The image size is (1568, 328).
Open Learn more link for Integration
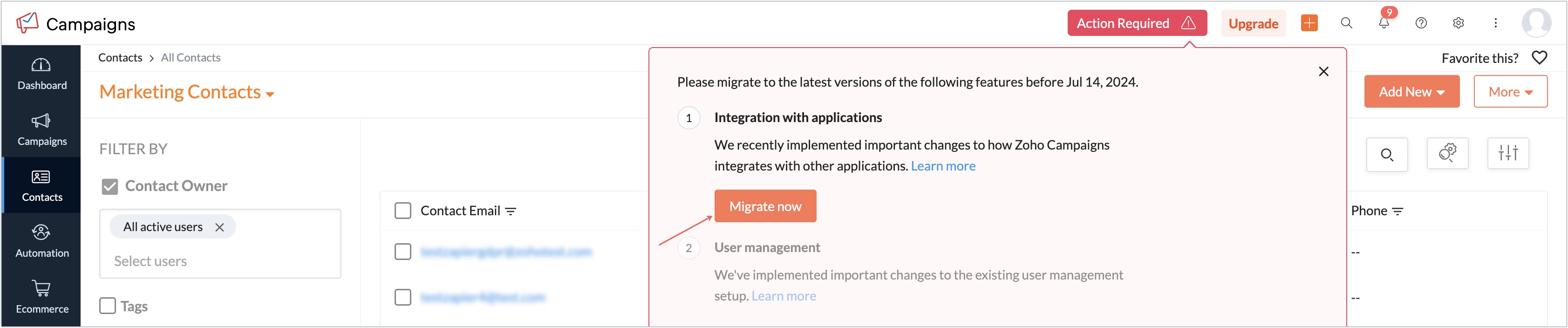[x=943, y=166]
